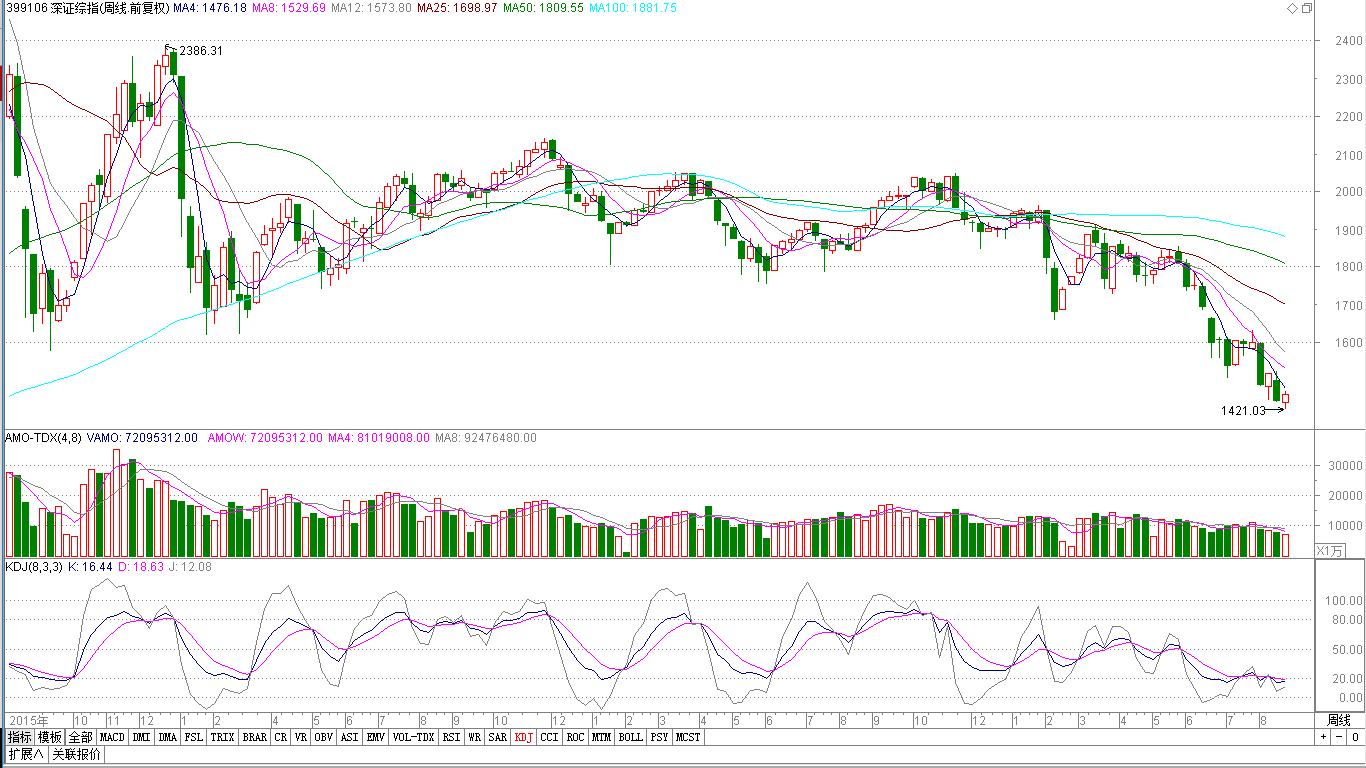Zoom out with the minus button
The image size is (1366, 768).
(x=1338, y=737)
